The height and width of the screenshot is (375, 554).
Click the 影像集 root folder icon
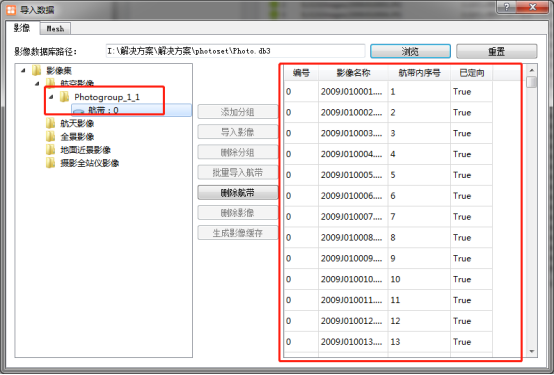point(36,70)
